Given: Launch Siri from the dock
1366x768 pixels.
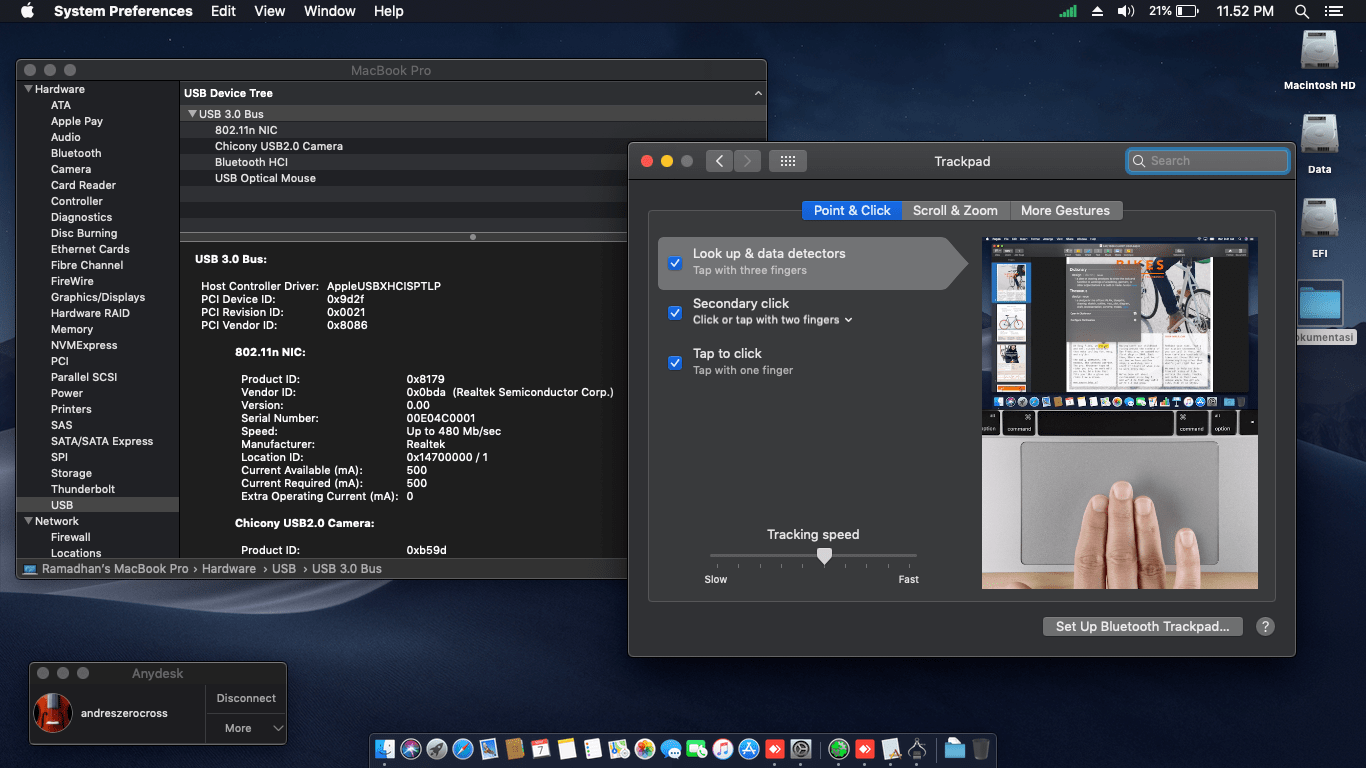Looking at the screenshot, I should point(411,748).
